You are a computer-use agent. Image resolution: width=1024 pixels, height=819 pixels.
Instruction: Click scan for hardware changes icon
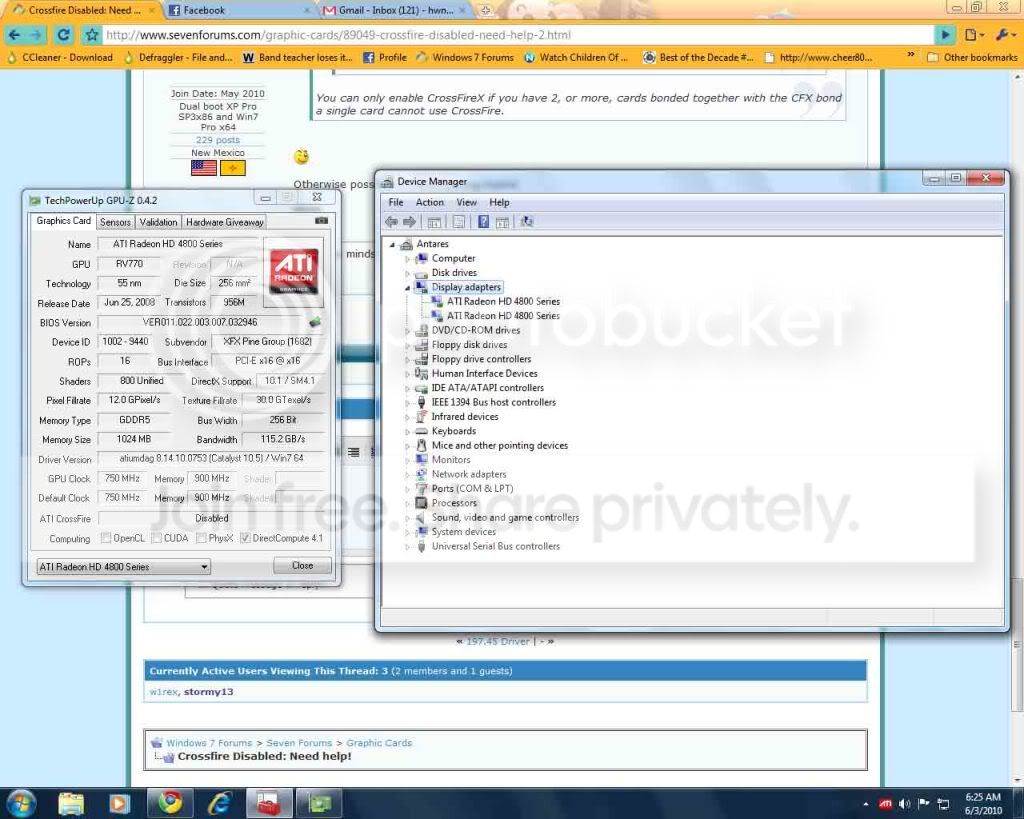(x=526, y=222)
